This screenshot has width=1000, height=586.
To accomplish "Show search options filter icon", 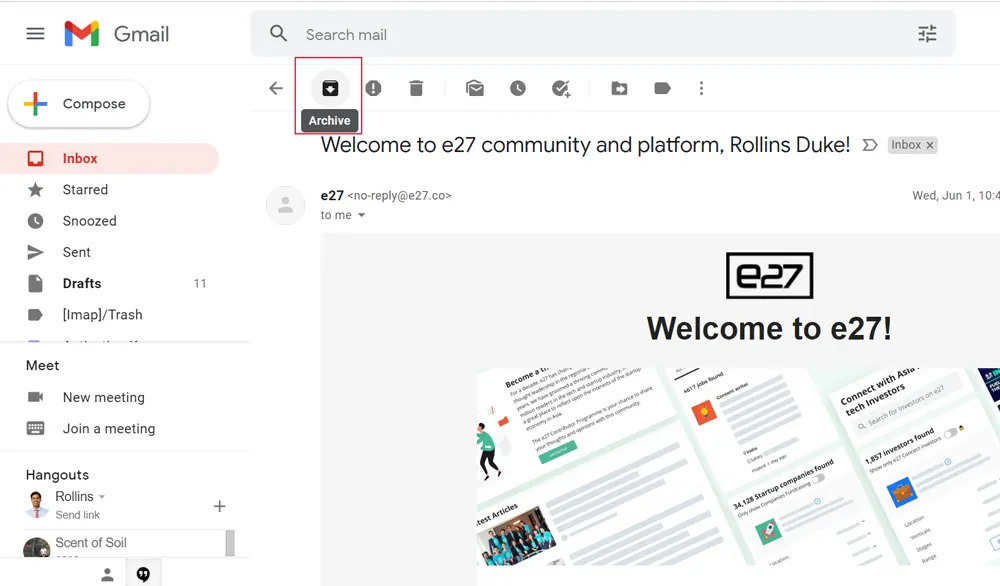I will 927,34.
